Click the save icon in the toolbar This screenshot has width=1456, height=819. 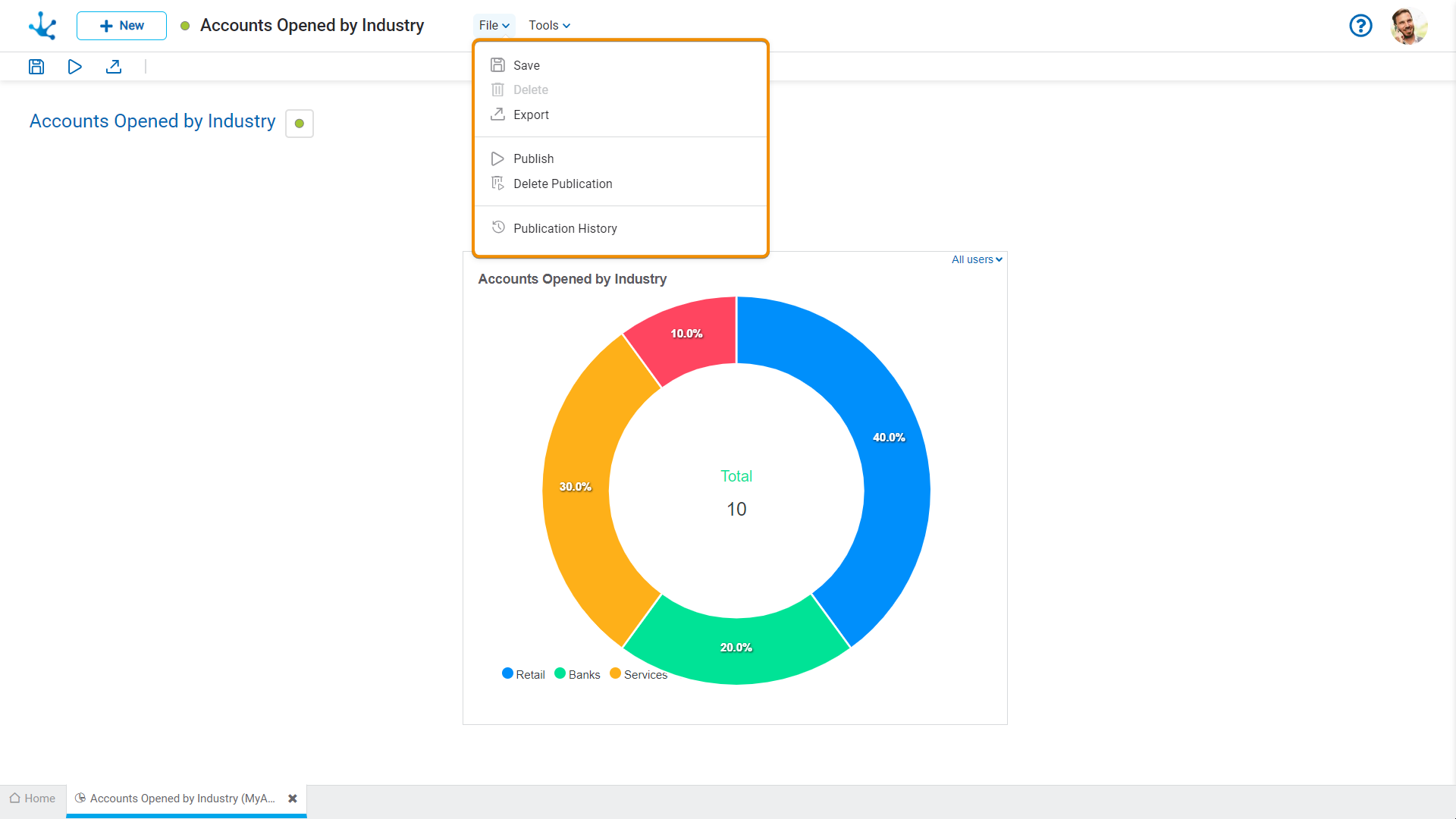coord(36,67)
